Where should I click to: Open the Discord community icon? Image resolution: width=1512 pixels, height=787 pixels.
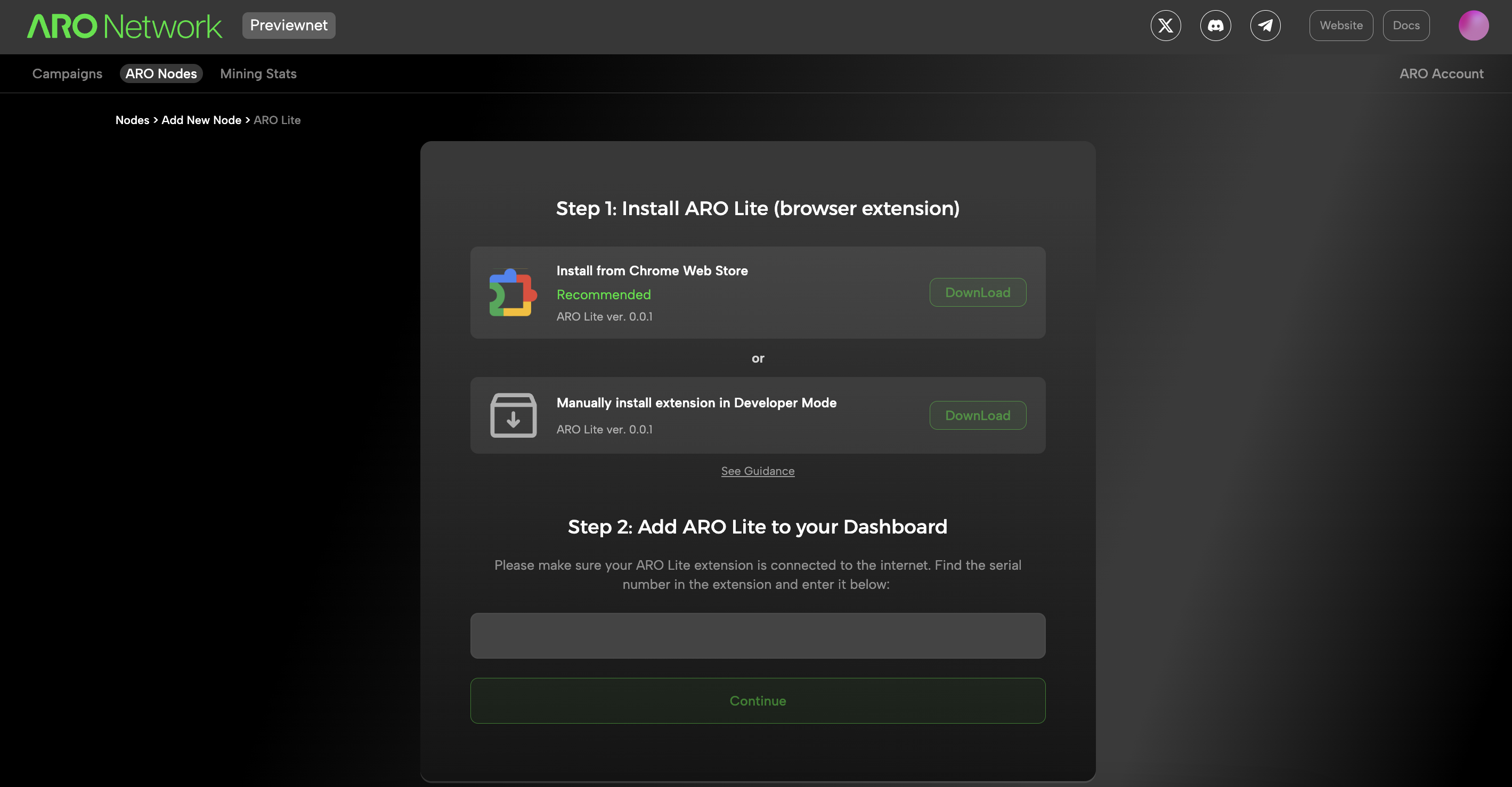pos(1216,26)
